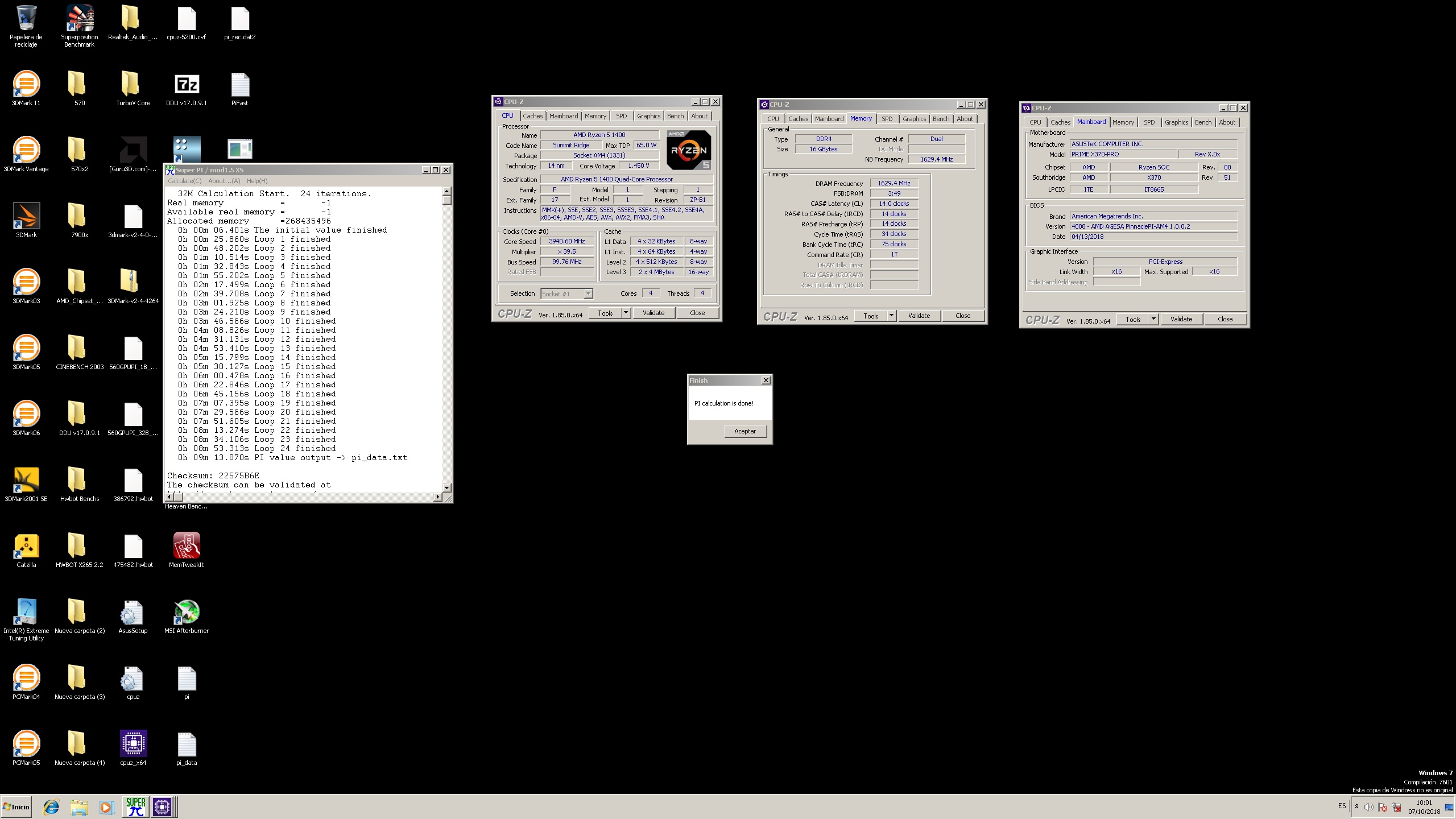Select the 3DMark06 shortcut

26,418
